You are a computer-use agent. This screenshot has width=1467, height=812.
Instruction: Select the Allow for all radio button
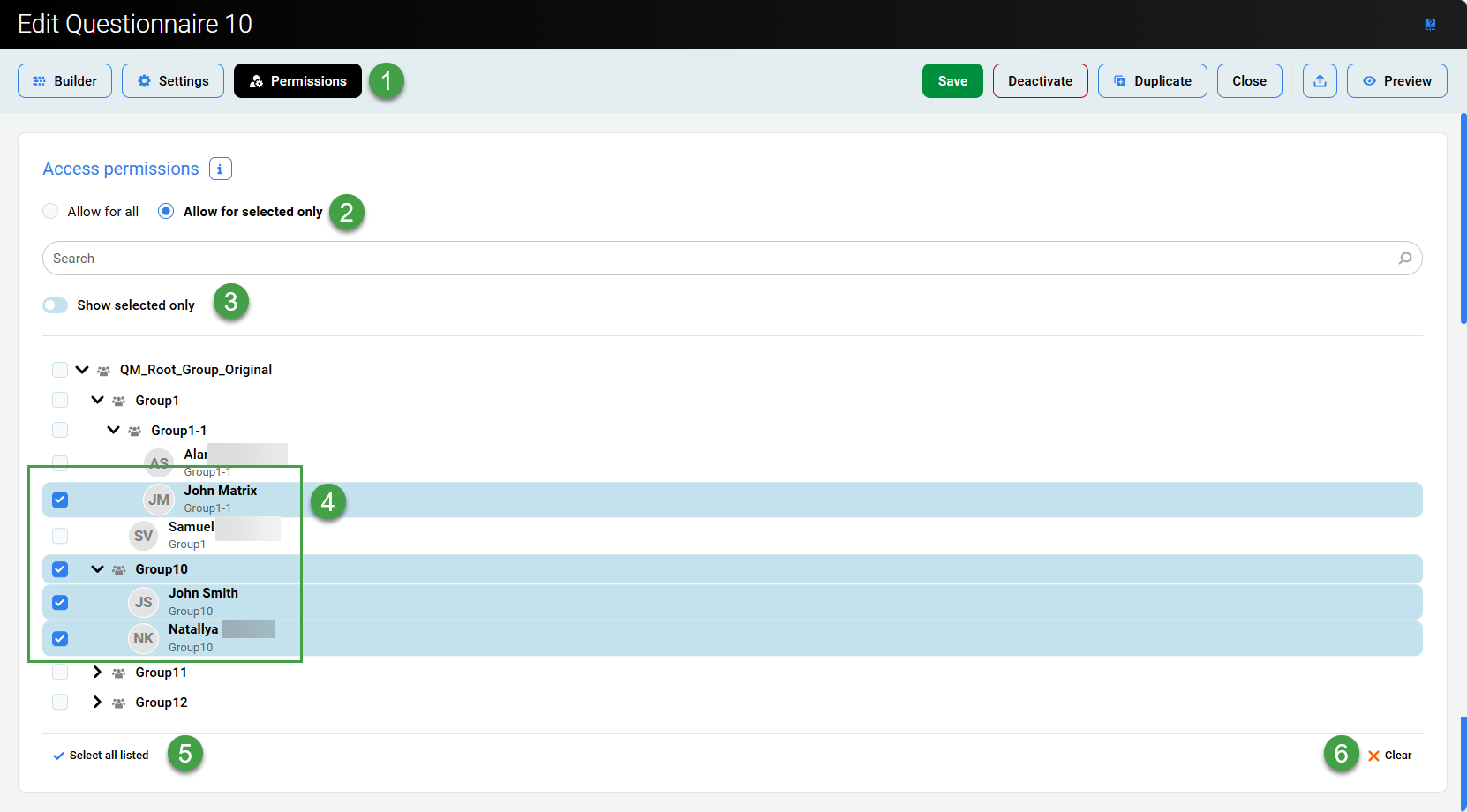pos(51,212)
